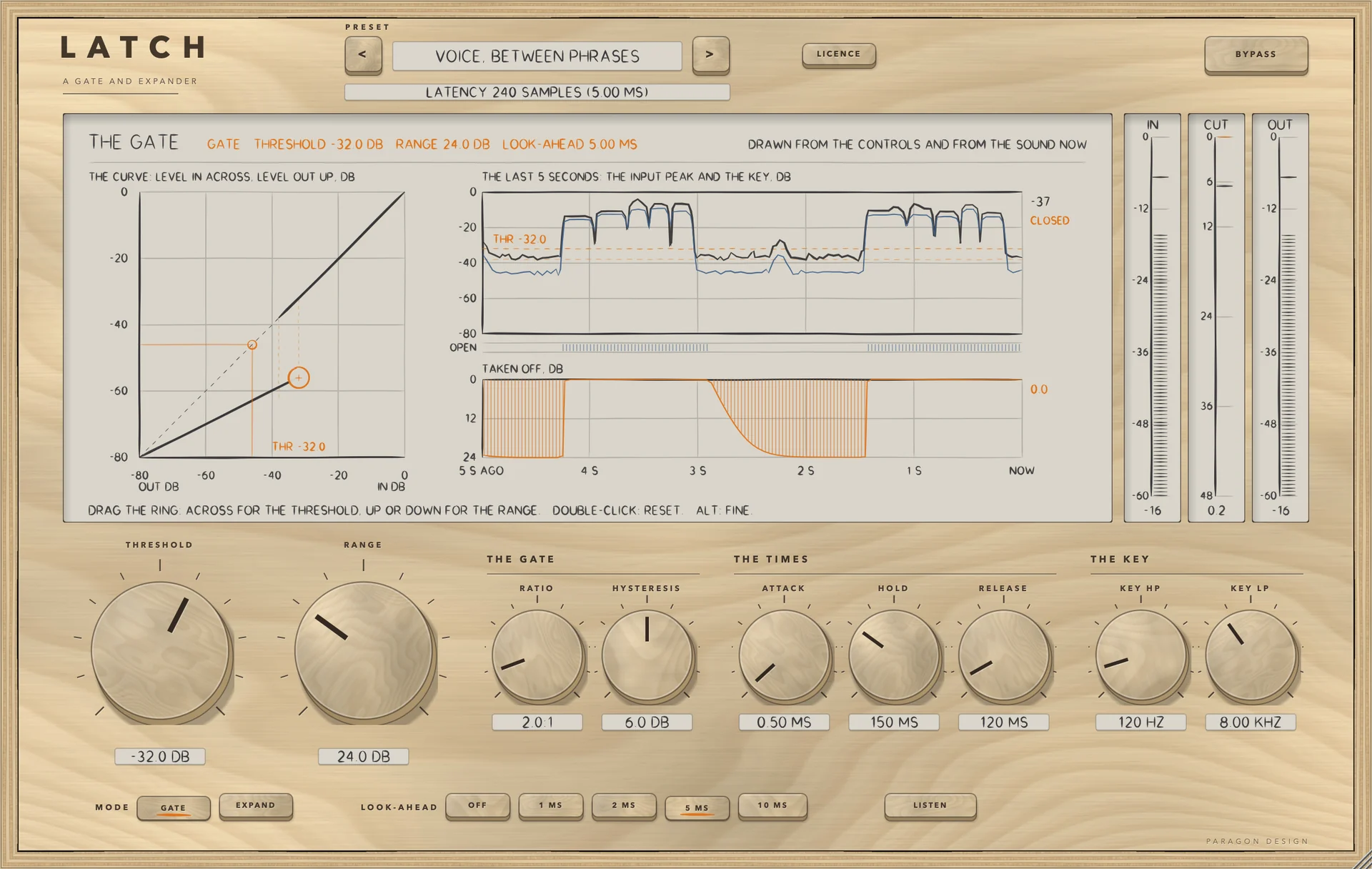Click the large orange ring on the curve

299,377
